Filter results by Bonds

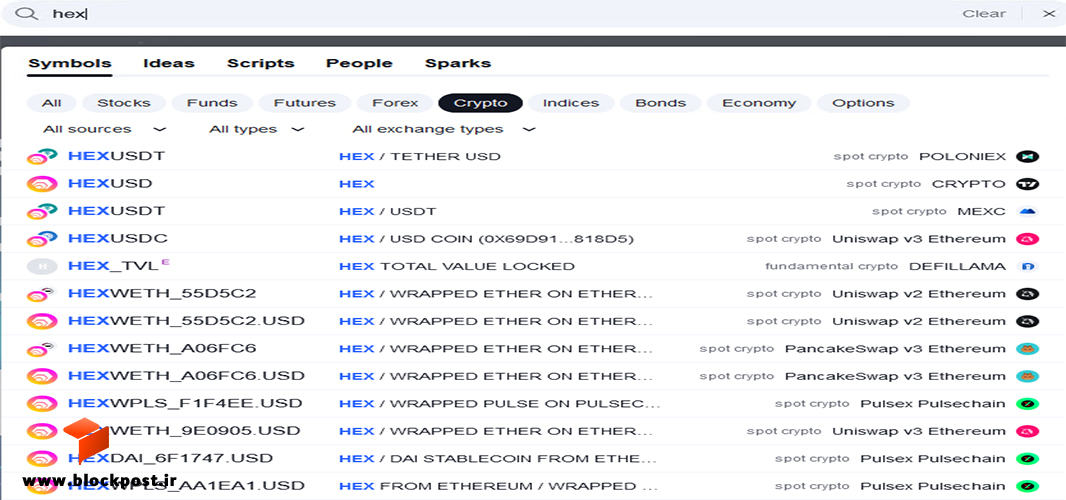click(660, 103)
